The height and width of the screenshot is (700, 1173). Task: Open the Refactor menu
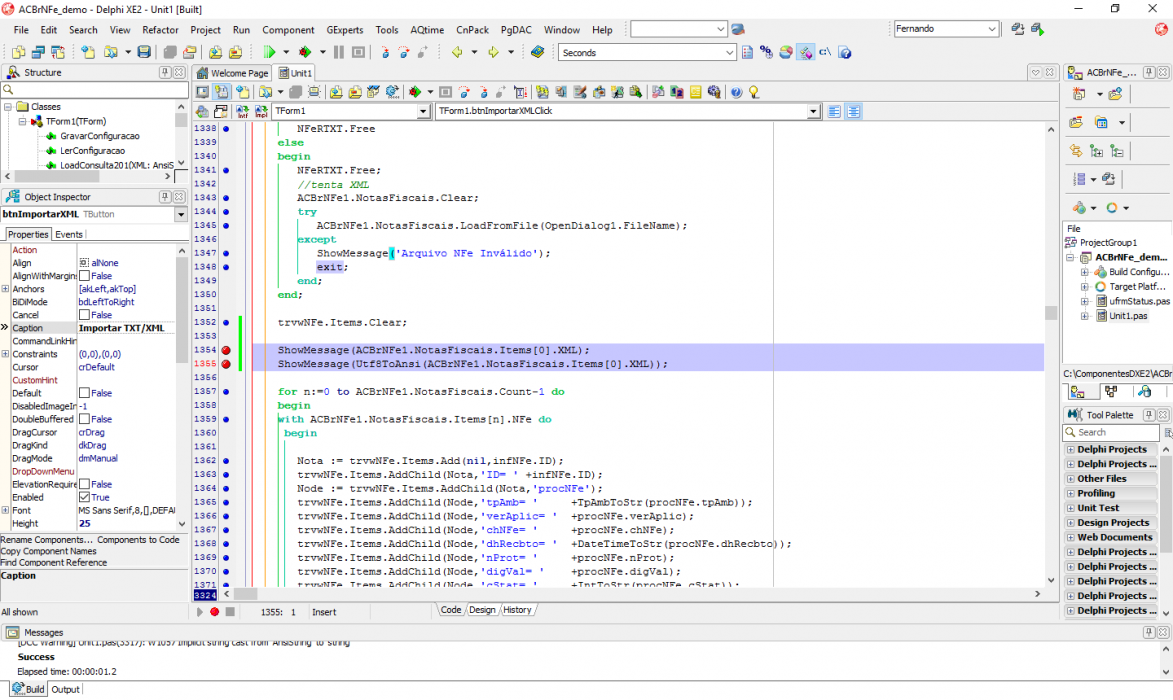pyautogui.click(x=160, y=30)
